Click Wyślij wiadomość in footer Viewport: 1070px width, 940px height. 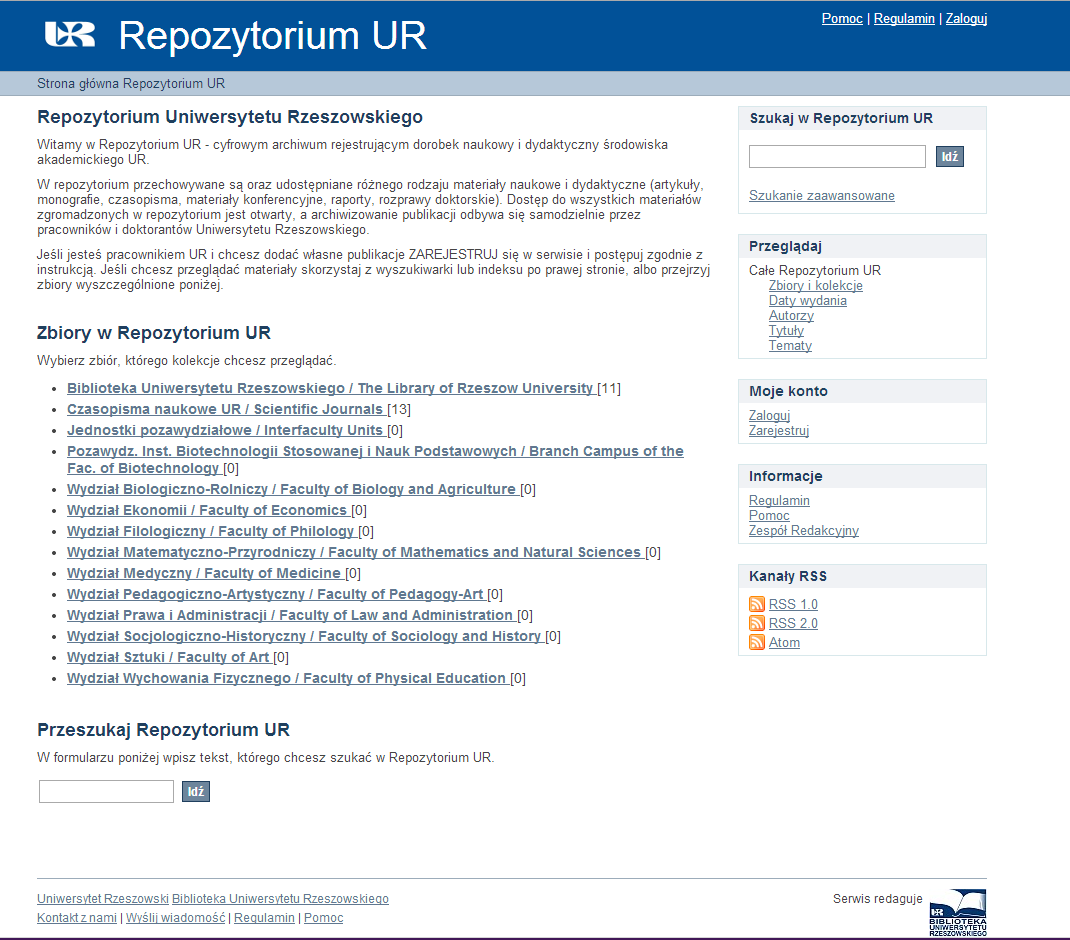[x=175, y=918]
